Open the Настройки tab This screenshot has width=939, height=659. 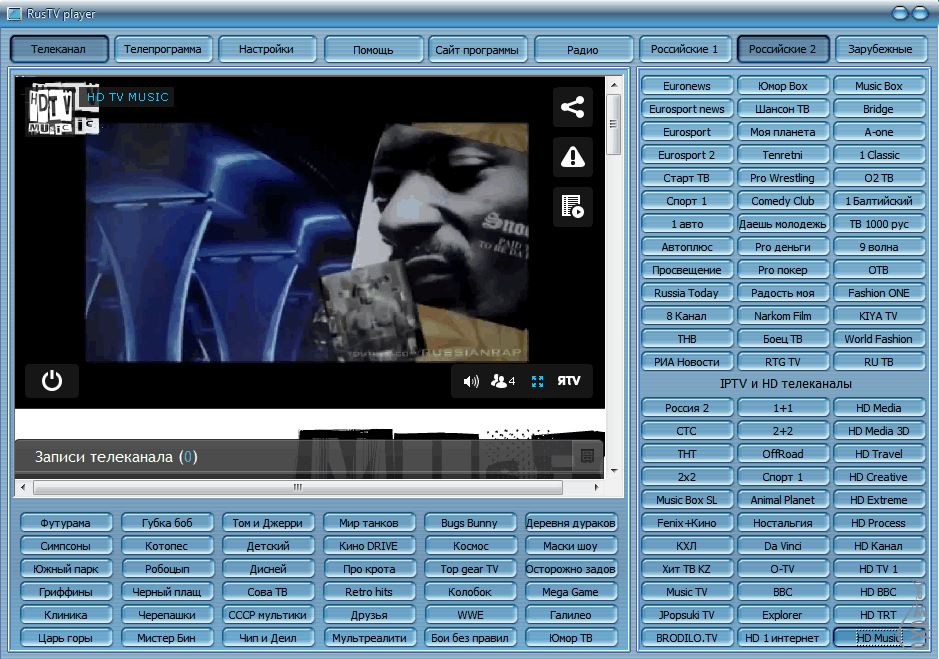266,49
